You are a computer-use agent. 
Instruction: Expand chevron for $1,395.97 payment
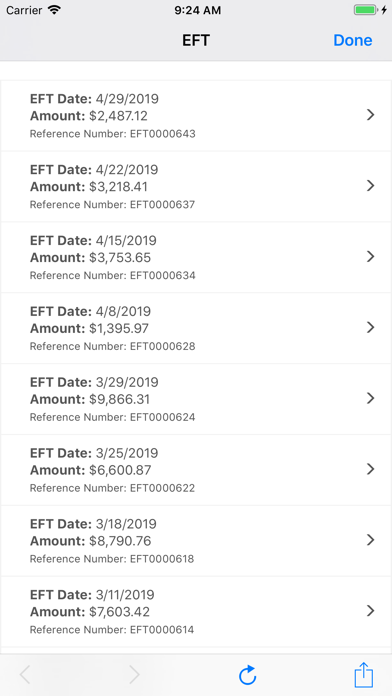click(x=371, y=327)
